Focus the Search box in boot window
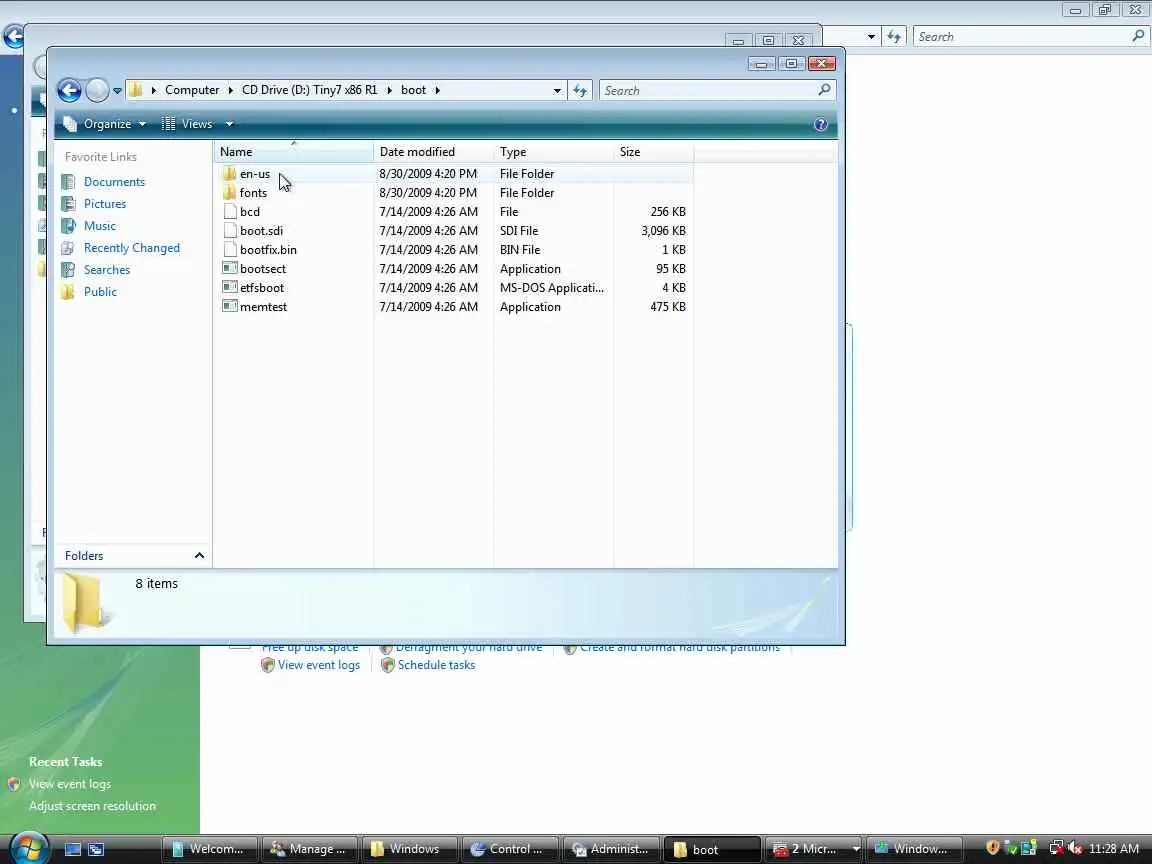 point(708,90)
